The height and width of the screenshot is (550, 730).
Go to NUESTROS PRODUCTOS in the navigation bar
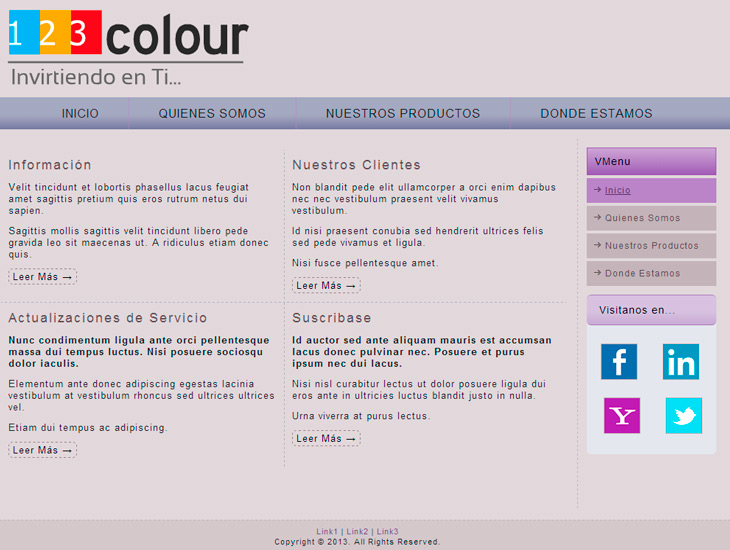click(x=403, y=114)
